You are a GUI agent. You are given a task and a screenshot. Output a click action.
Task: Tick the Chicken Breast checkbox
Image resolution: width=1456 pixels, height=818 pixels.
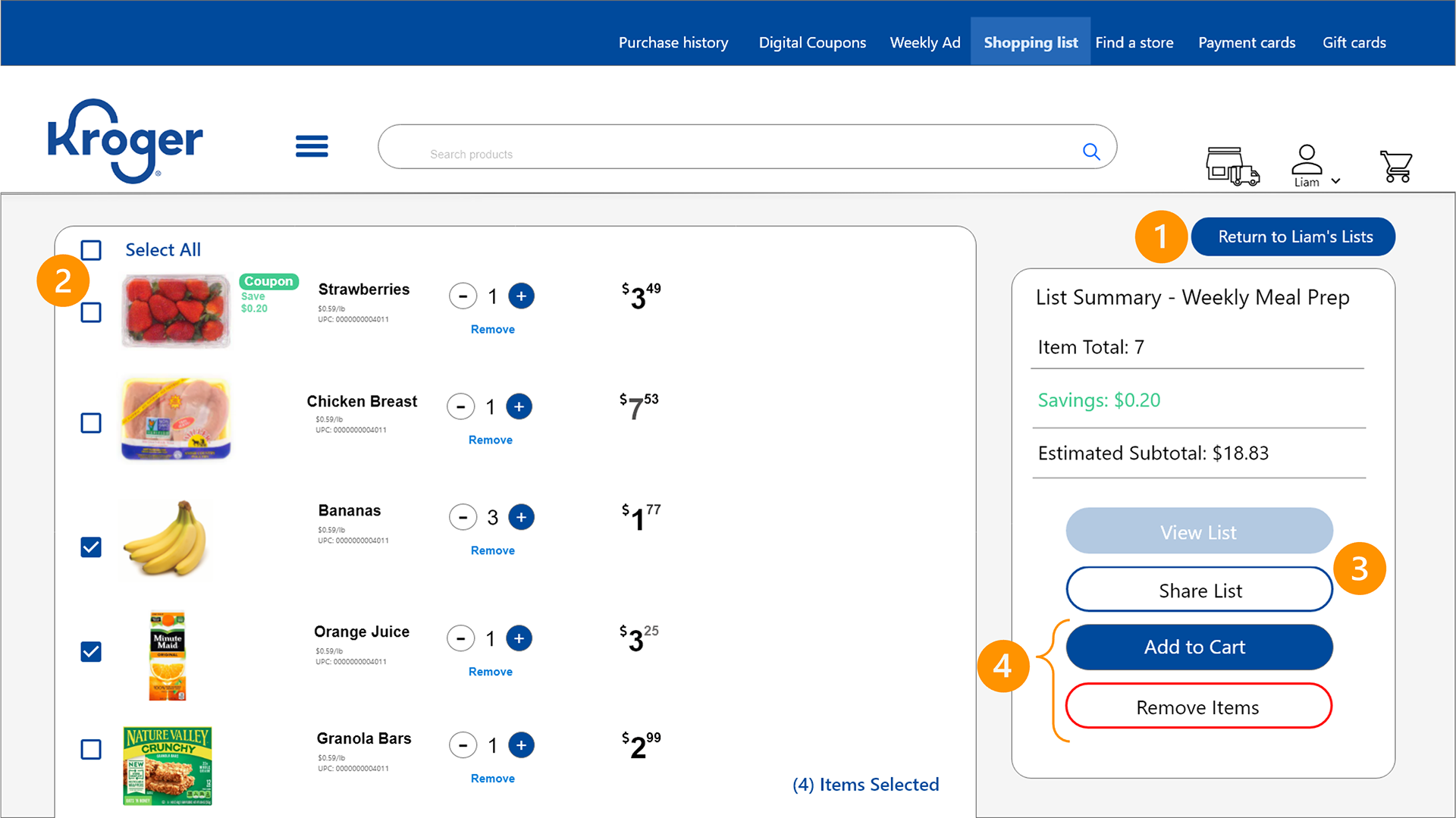tap(91, 423)
